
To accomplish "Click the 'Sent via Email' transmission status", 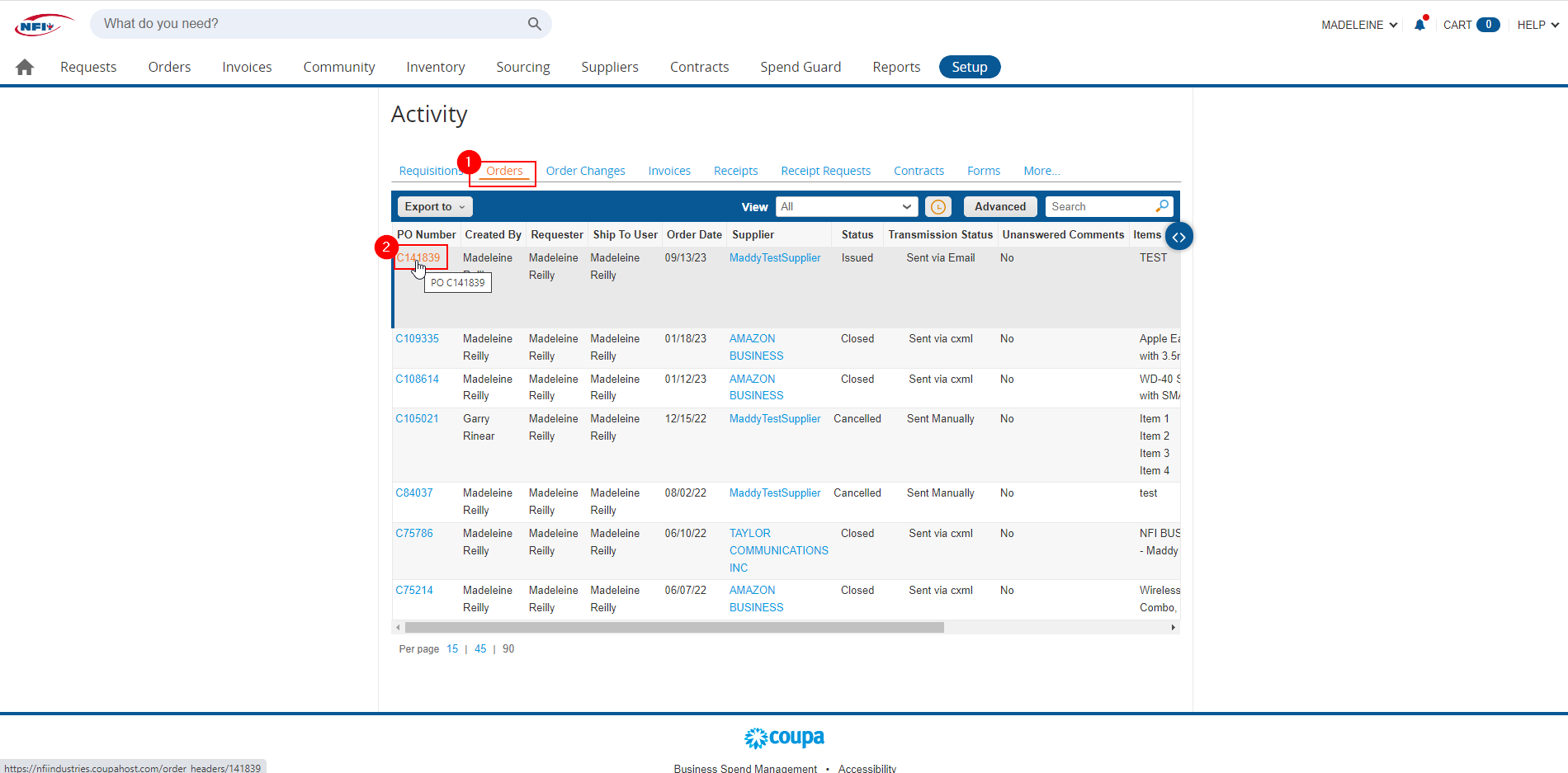I will click(x=941, y=257).
